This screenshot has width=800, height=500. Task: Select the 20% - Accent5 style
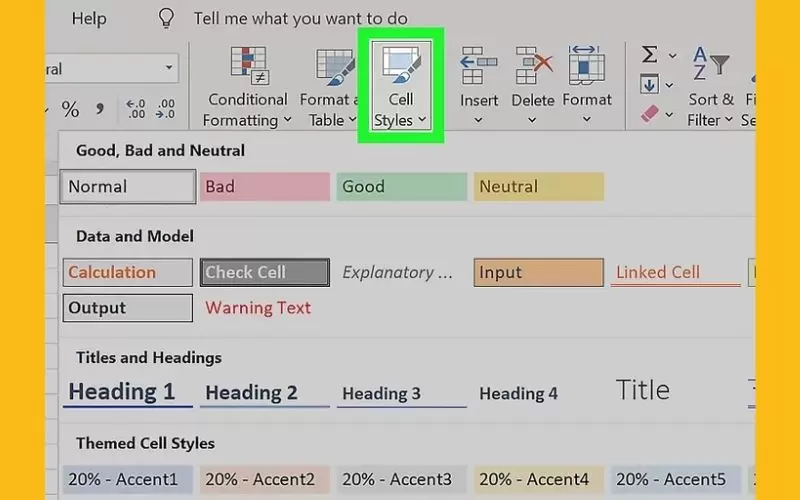pos(676,480)
